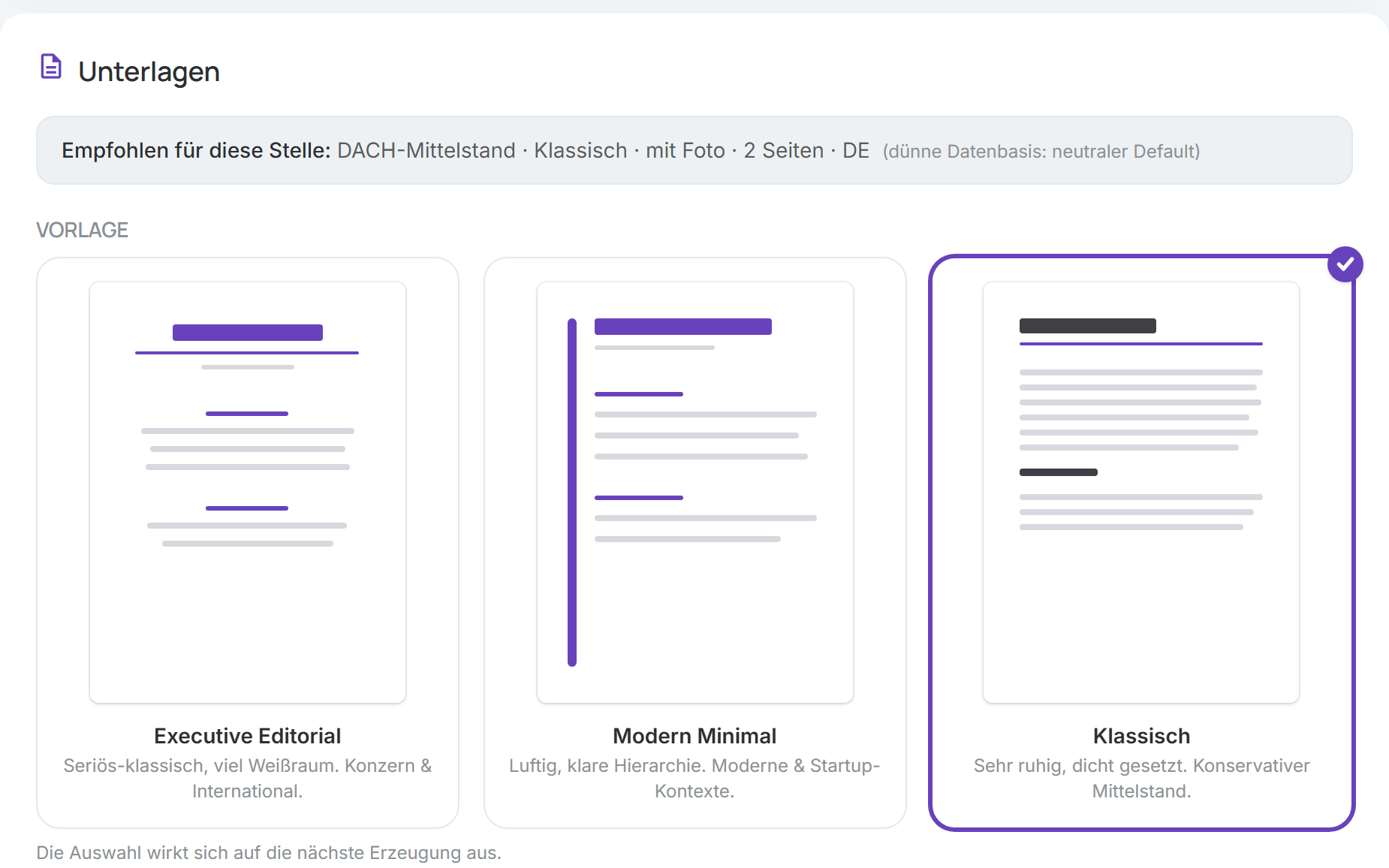Click the 'Luftig, klare Hierarchie' description
Viewport: 1389px width, 868px height.
click(695, 779)
